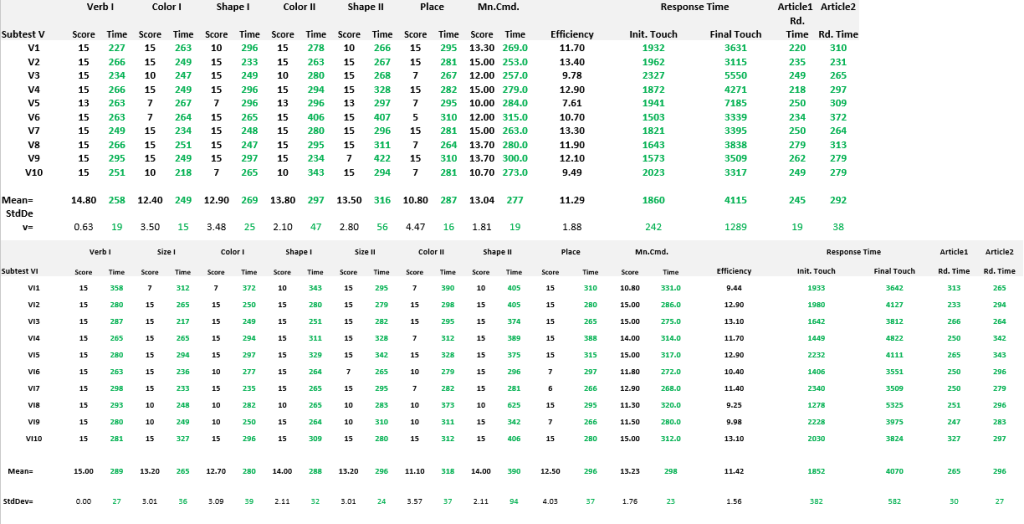Select row label V5 in Subtest V
Image resolution: width=1024 pixels, height=524 pixels.
(34, 103)
